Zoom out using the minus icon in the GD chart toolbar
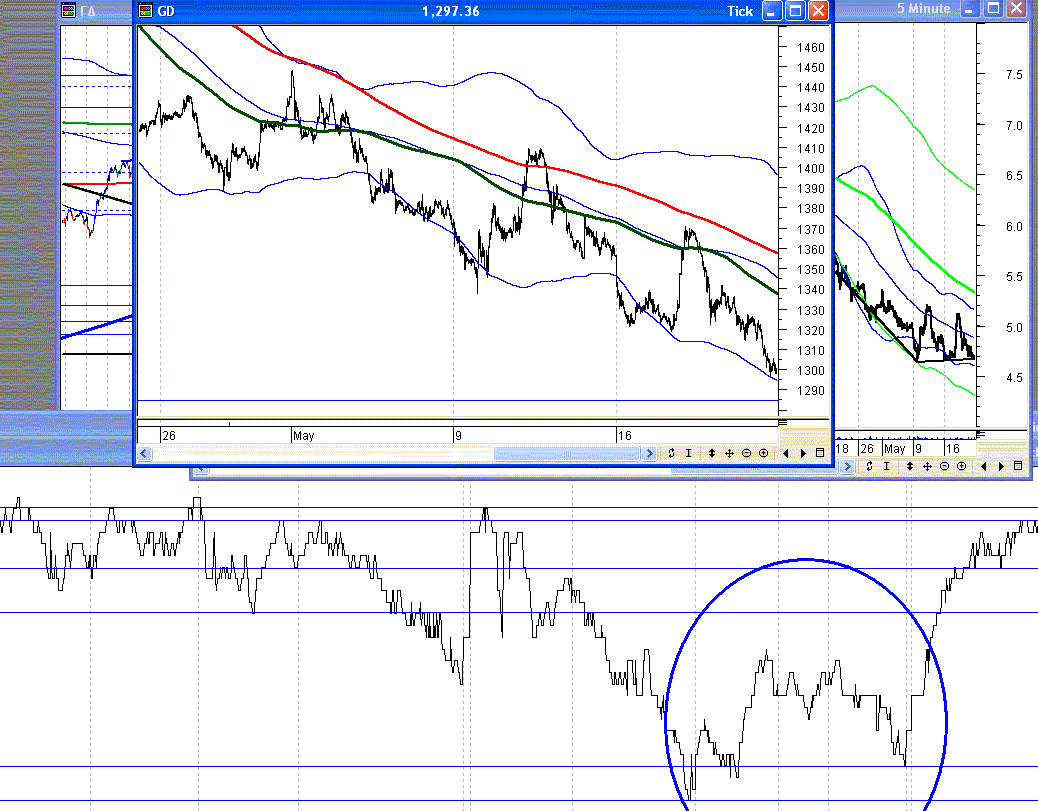 (x=746, y=453)
